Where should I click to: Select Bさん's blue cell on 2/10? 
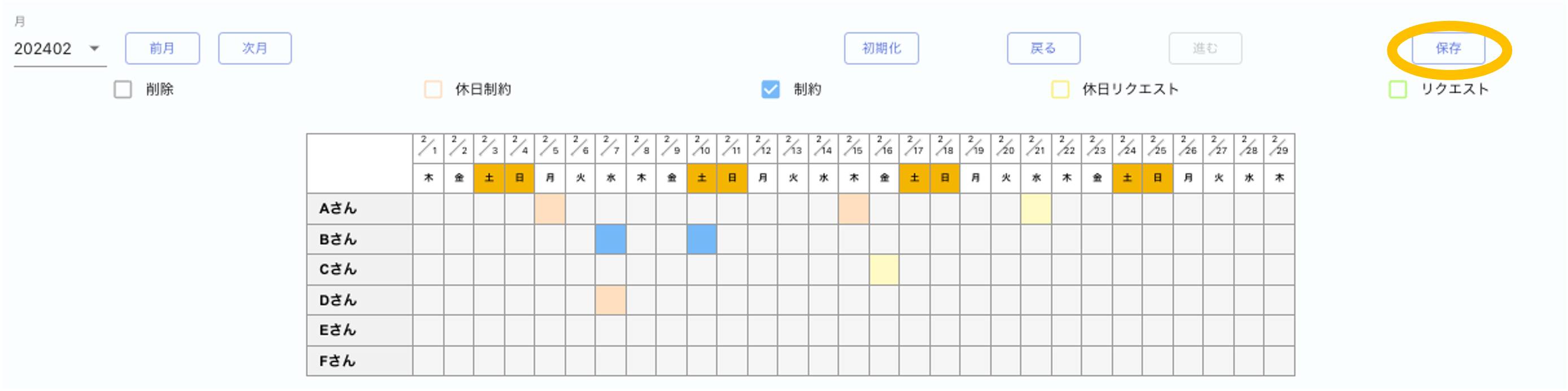click(x=702, y=240)
